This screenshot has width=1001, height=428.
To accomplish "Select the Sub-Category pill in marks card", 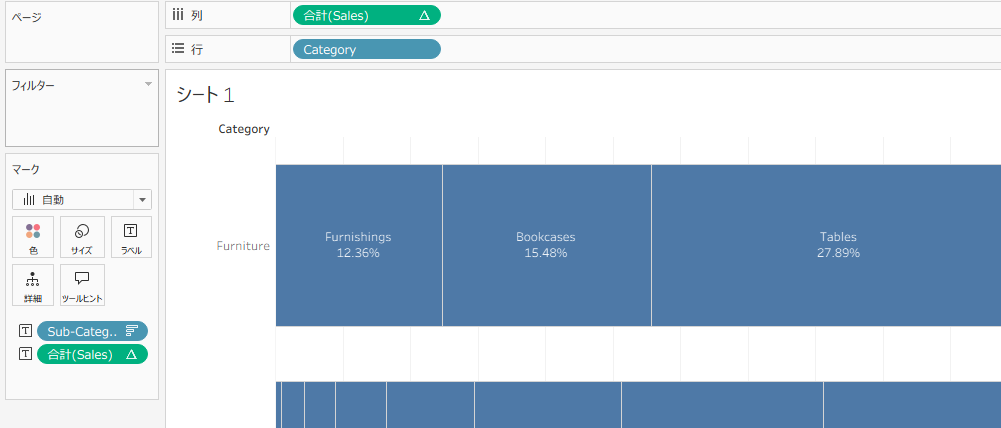I will (93, 331).
